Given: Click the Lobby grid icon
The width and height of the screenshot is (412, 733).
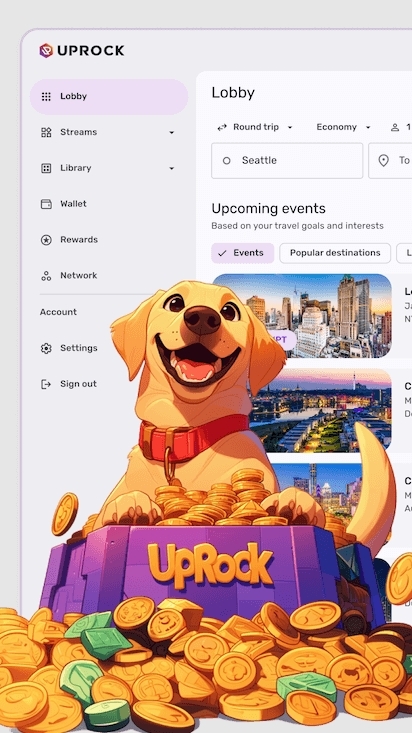Looking at the screenshot, I should tap(46, 97).
